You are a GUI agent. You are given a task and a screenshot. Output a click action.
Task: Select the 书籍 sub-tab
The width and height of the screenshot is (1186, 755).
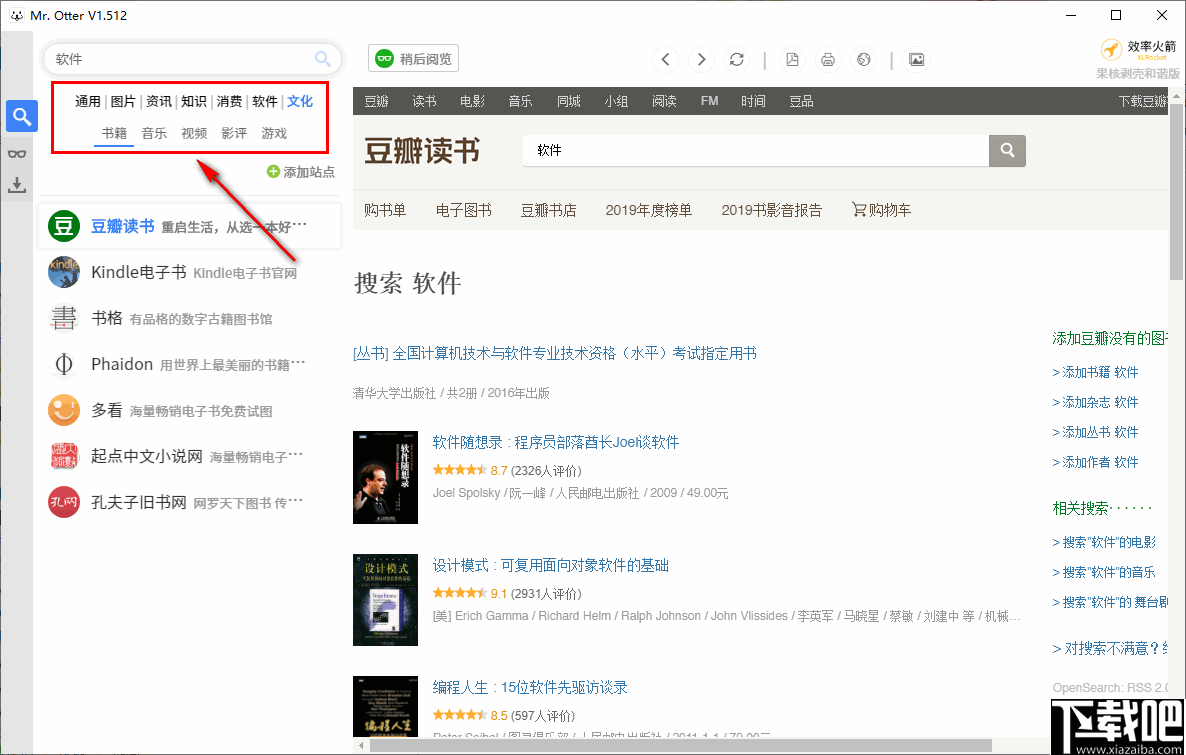[x=114, y=133]
